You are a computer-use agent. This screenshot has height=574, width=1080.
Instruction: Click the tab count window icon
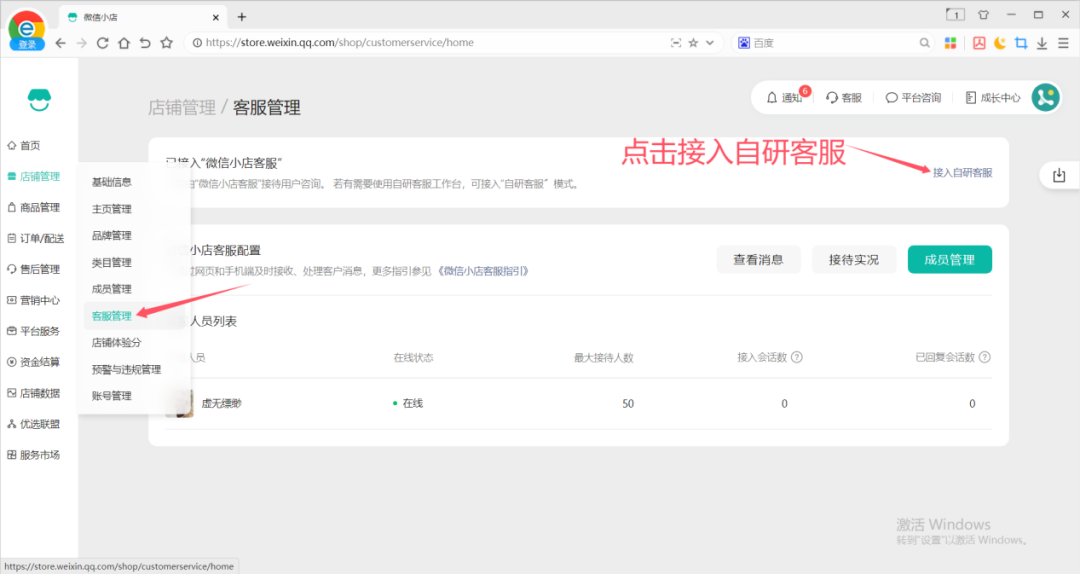[x=955, y=14]
